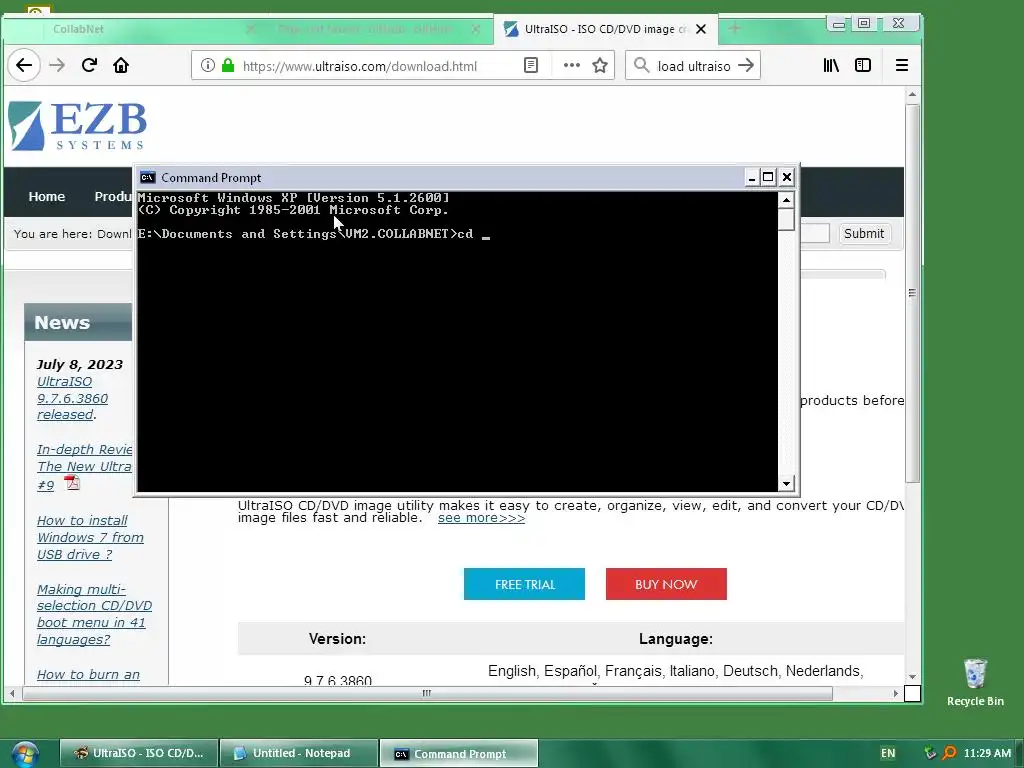
Task: Click the July 8, 2023 date text
Action: pos(80,364)
